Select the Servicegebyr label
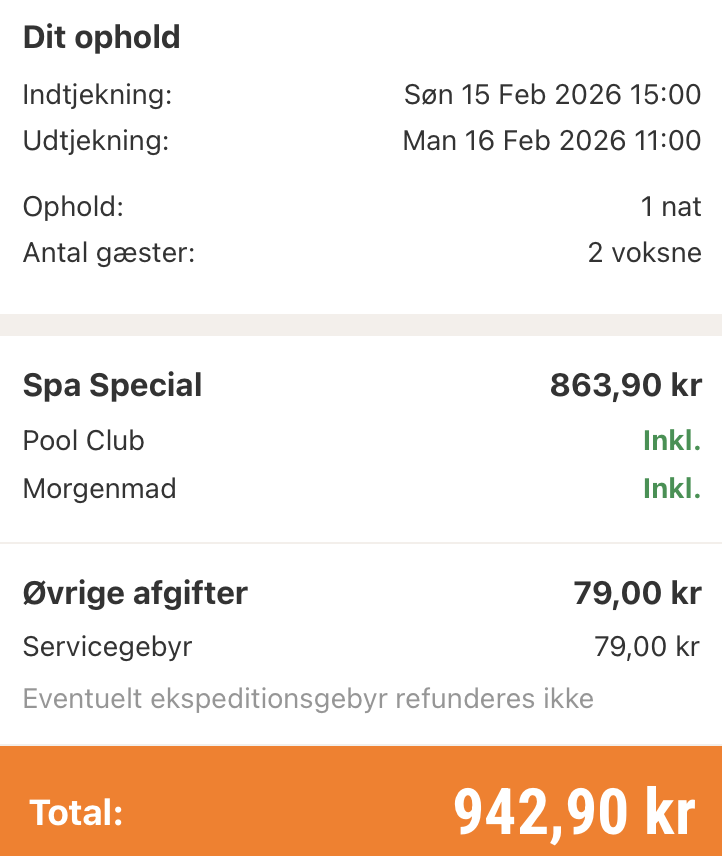 tap(107, 647)
